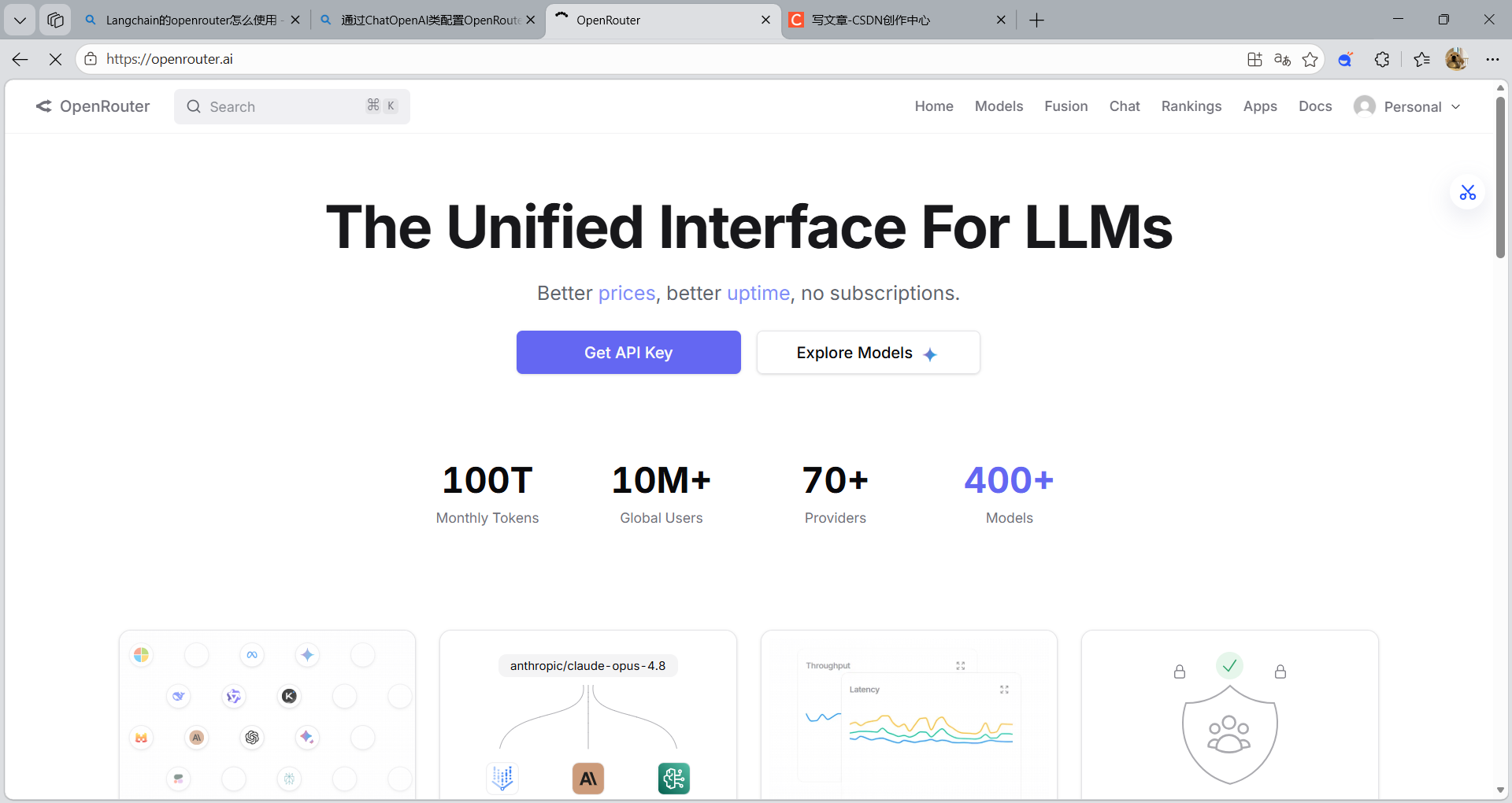Click the magnifier icon in the OpenRouter search box
This screenshot has height=803, width=1512.
(194, 106)
